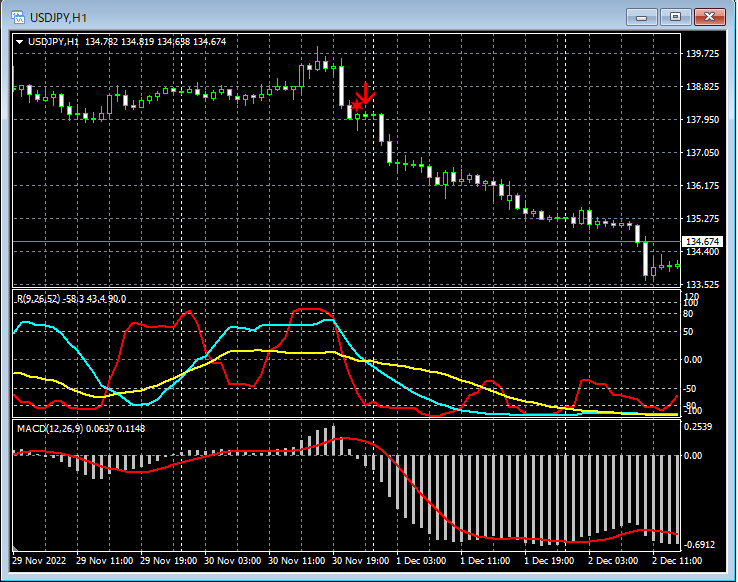Click the 29 Nov 11:00 time label
This screenshot has width=738, height=582.
[104, 560]
